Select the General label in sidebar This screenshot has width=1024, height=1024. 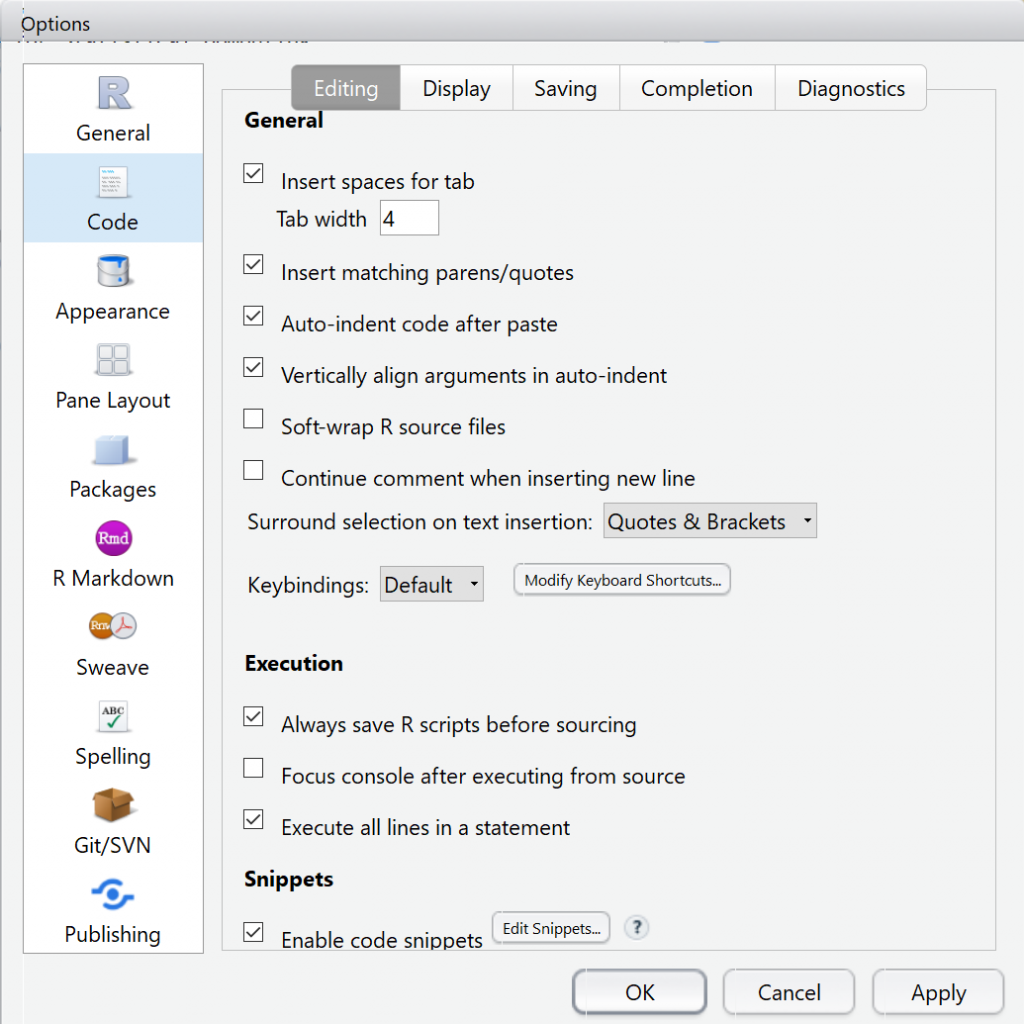113,133
